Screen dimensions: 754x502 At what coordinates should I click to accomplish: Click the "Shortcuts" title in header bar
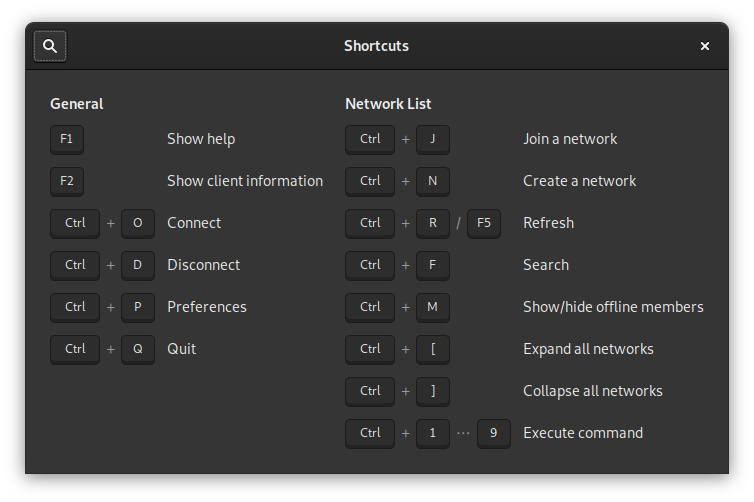point(376,46)
